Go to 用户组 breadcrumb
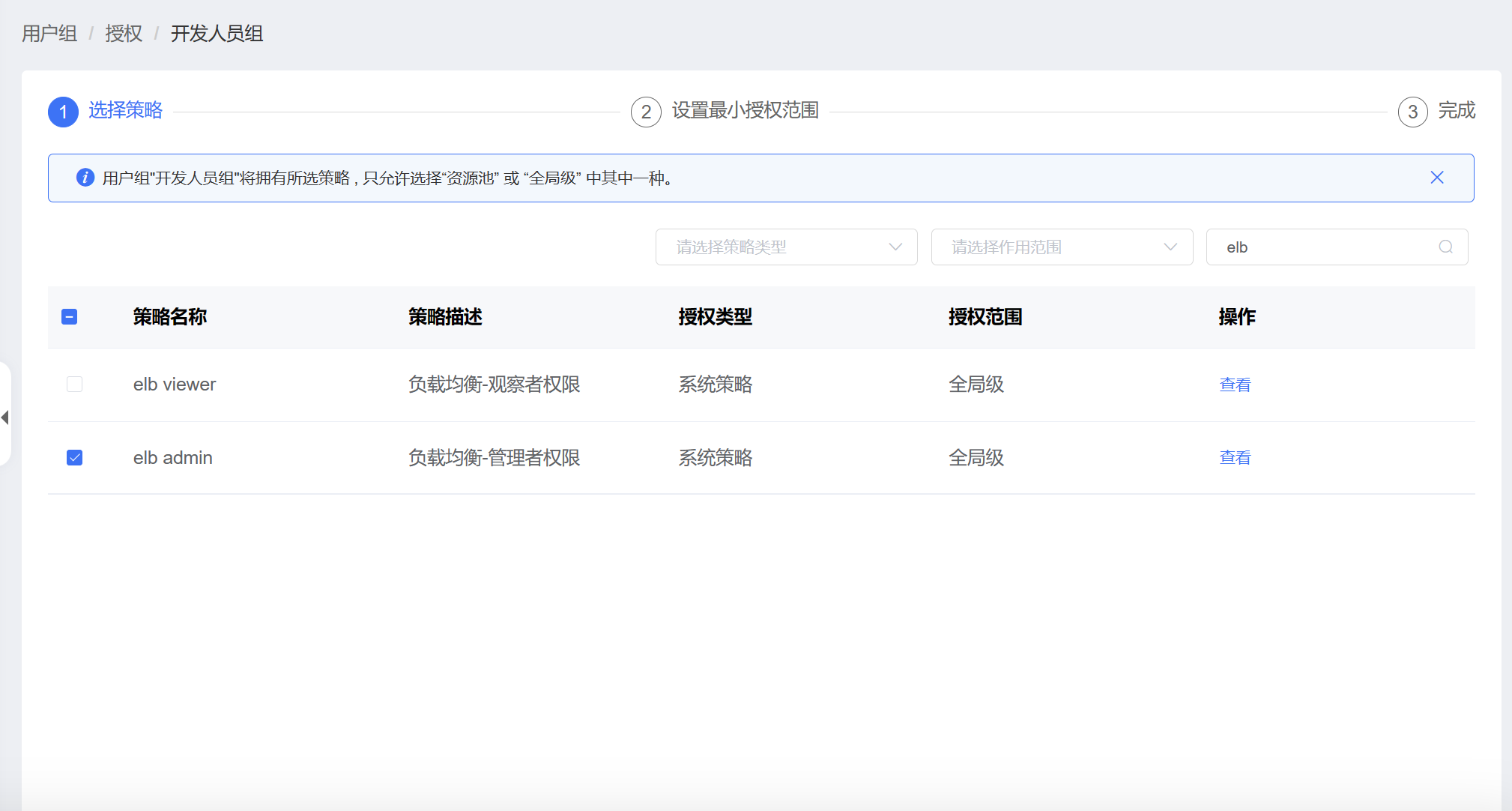1512x811 pixels. (x=49, y=34)
